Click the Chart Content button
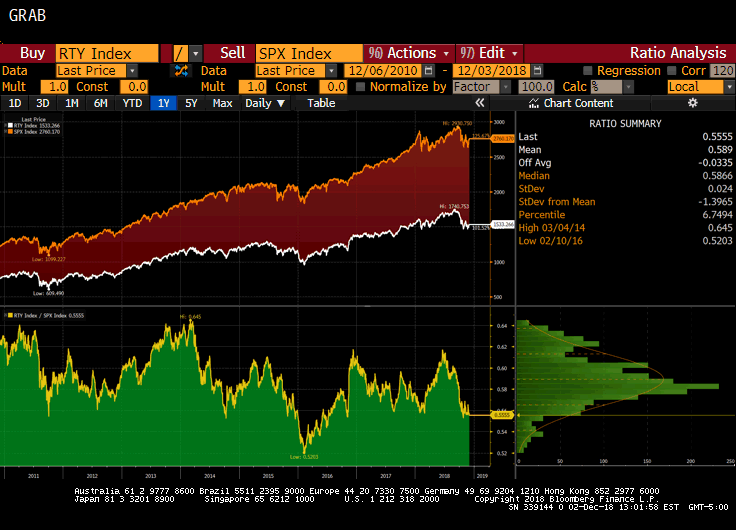The height and width of the screenshot is (530, 736). [x=571, y=103]
